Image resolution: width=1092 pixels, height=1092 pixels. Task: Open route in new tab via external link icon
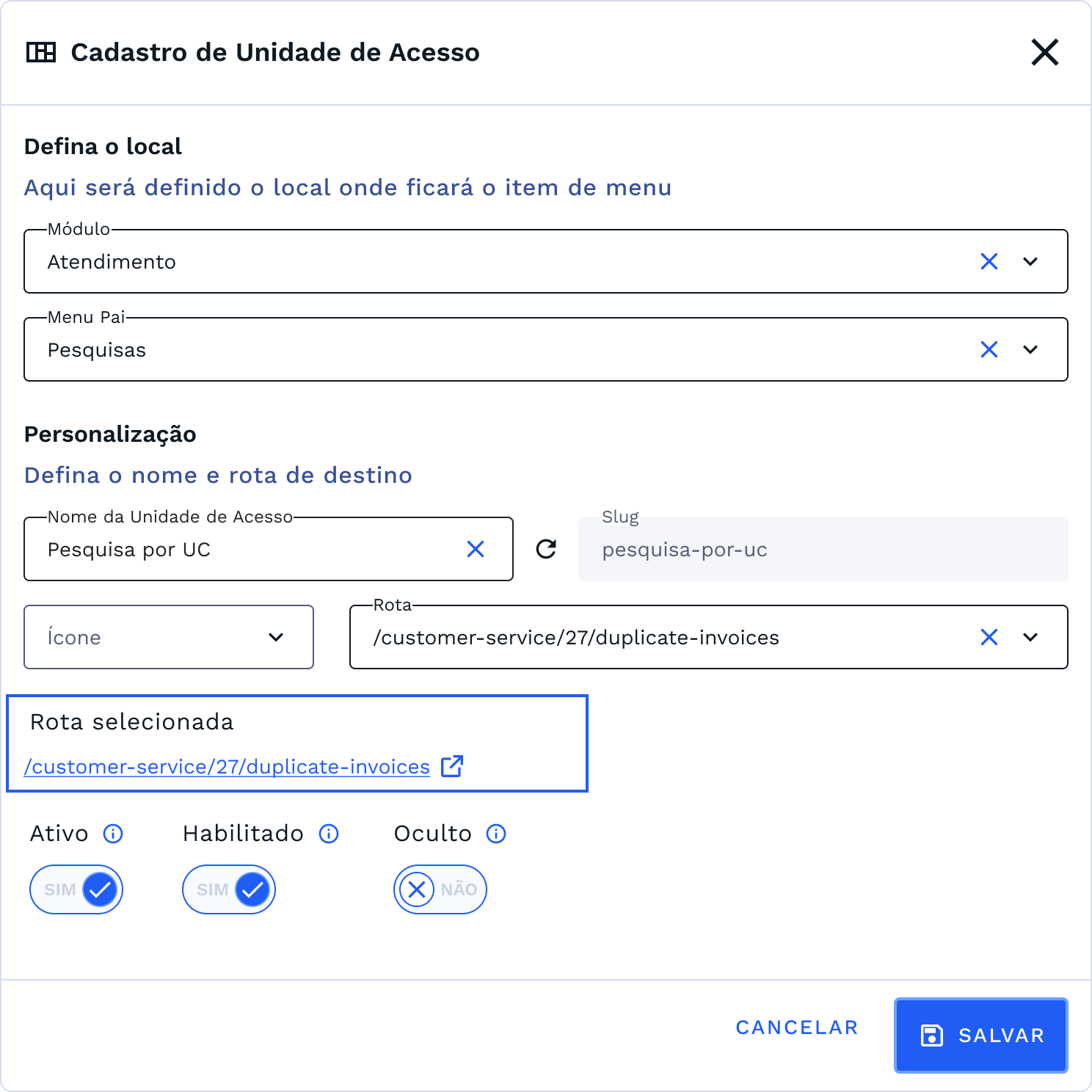(453, 765)
